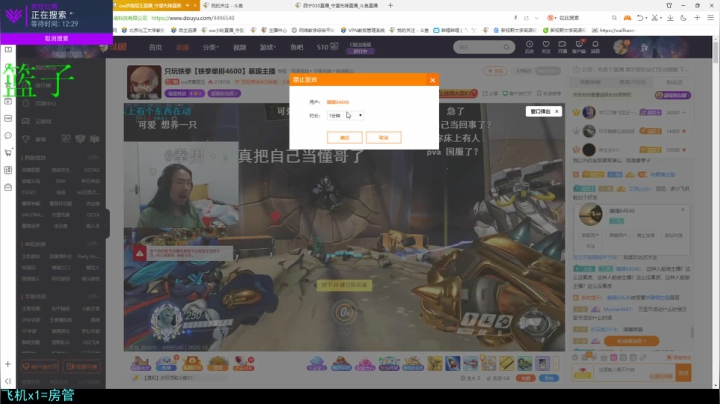Open the browser hamburger menu icon
The height and width of the screenshot is (404, 720).
click(710, 18)
